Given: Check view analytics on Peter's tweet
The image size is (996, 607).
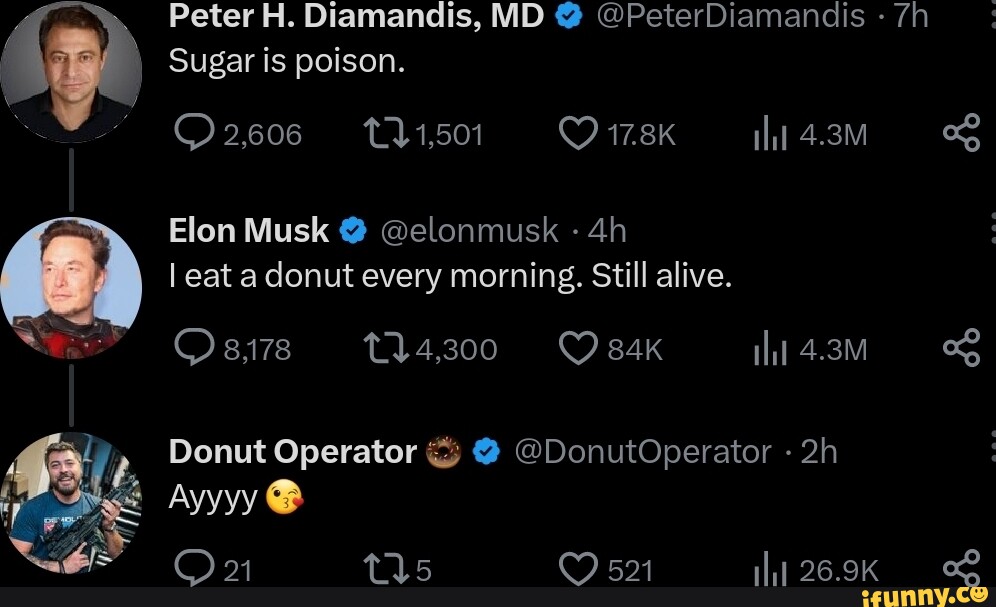Looking at the screenshot, I should pyautogui.click(x=770, y=131).
